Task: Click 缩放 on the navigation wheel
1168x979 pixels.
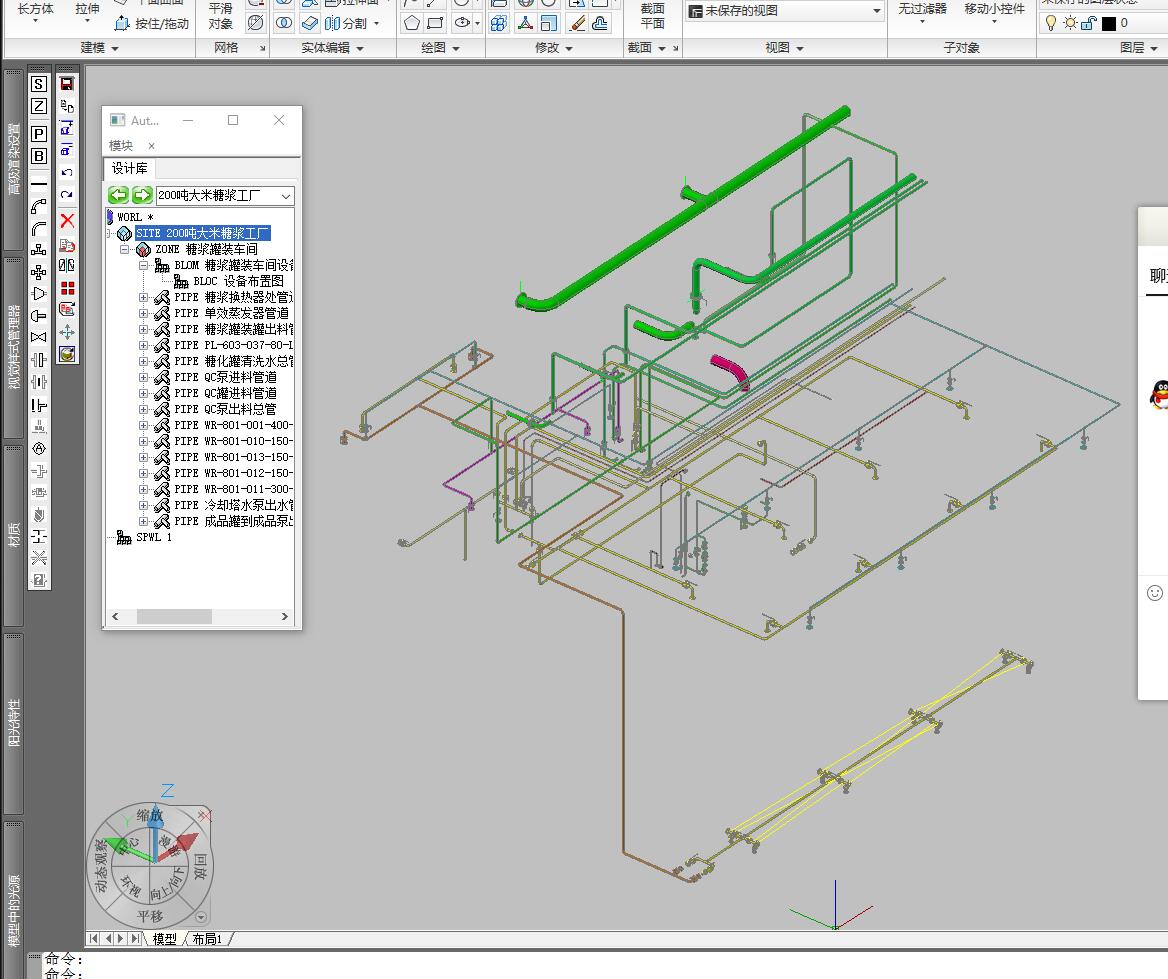Action: [x=149, y=815]
